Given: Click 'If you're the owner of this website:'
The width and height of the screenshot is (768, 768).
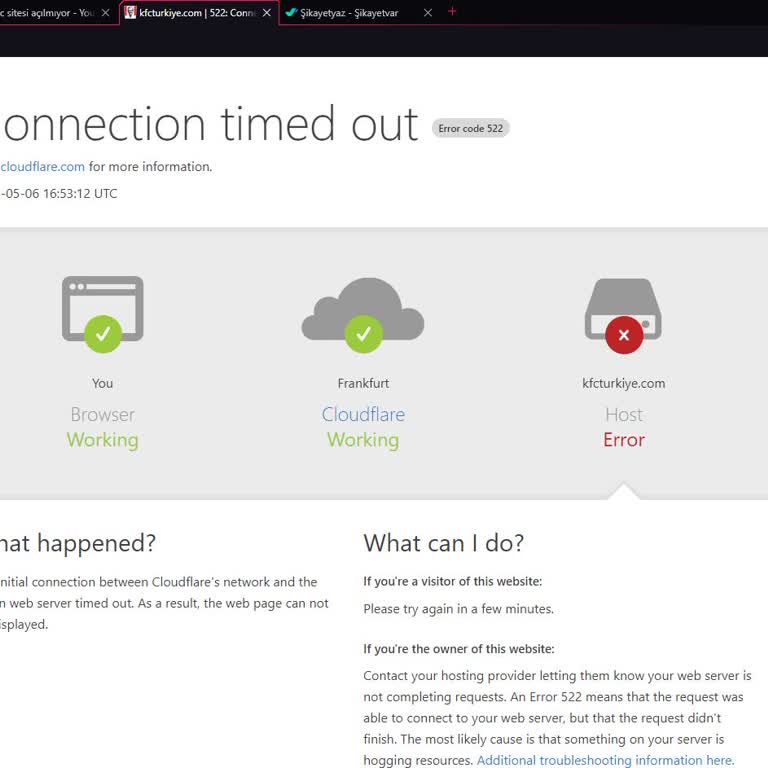Looking at the screenshot, I should point(459,649).
